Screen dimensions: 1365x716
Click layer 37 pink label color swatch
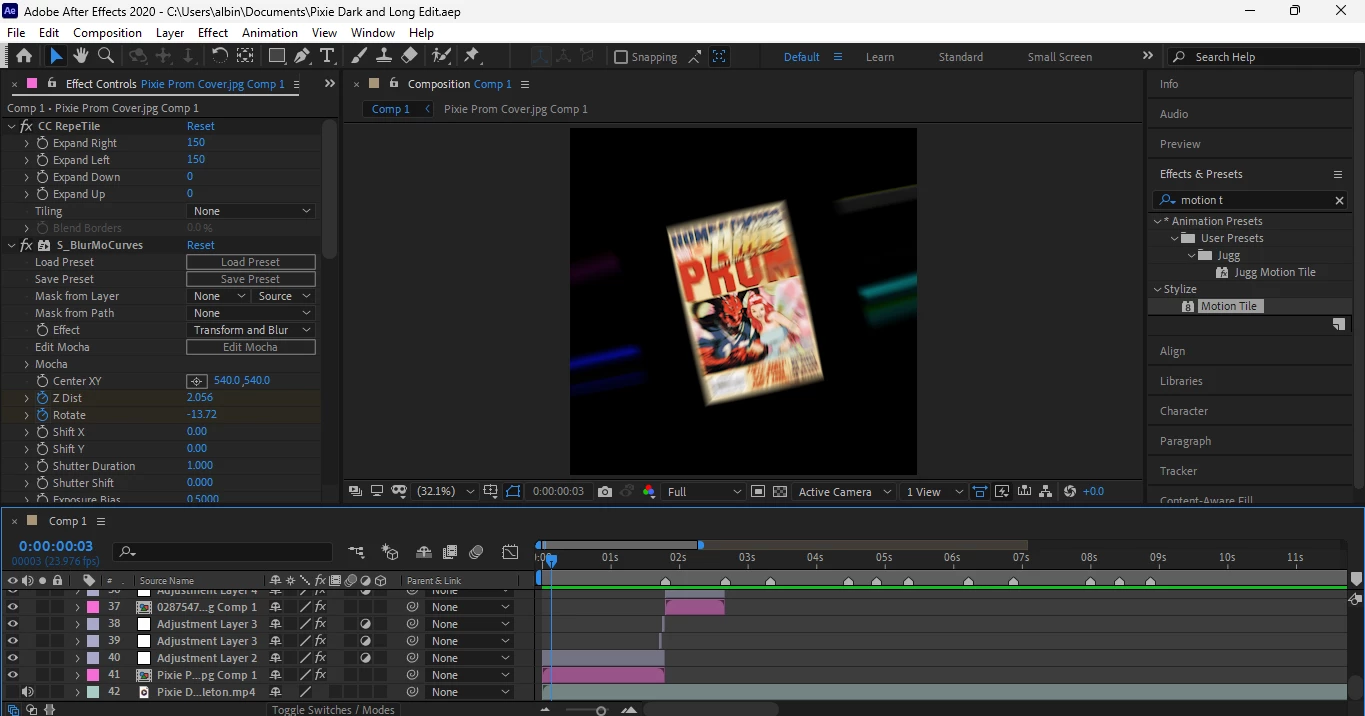[x=93, y=607]
